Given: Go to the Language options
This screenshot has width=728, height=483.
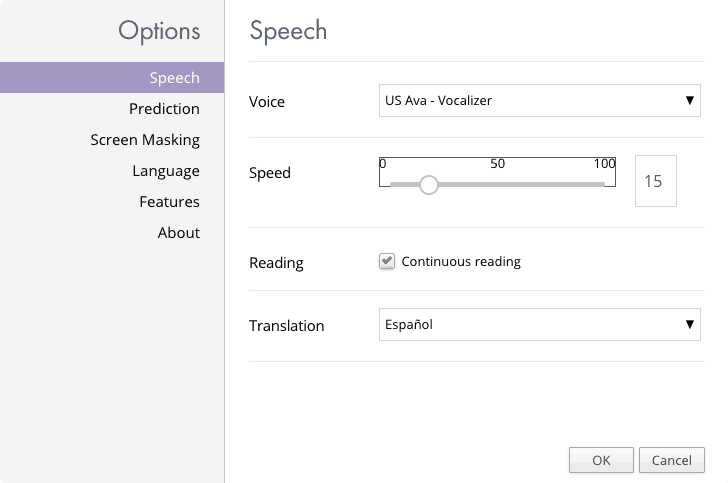Looking at the screenshot, I should [x=166, y=171].
